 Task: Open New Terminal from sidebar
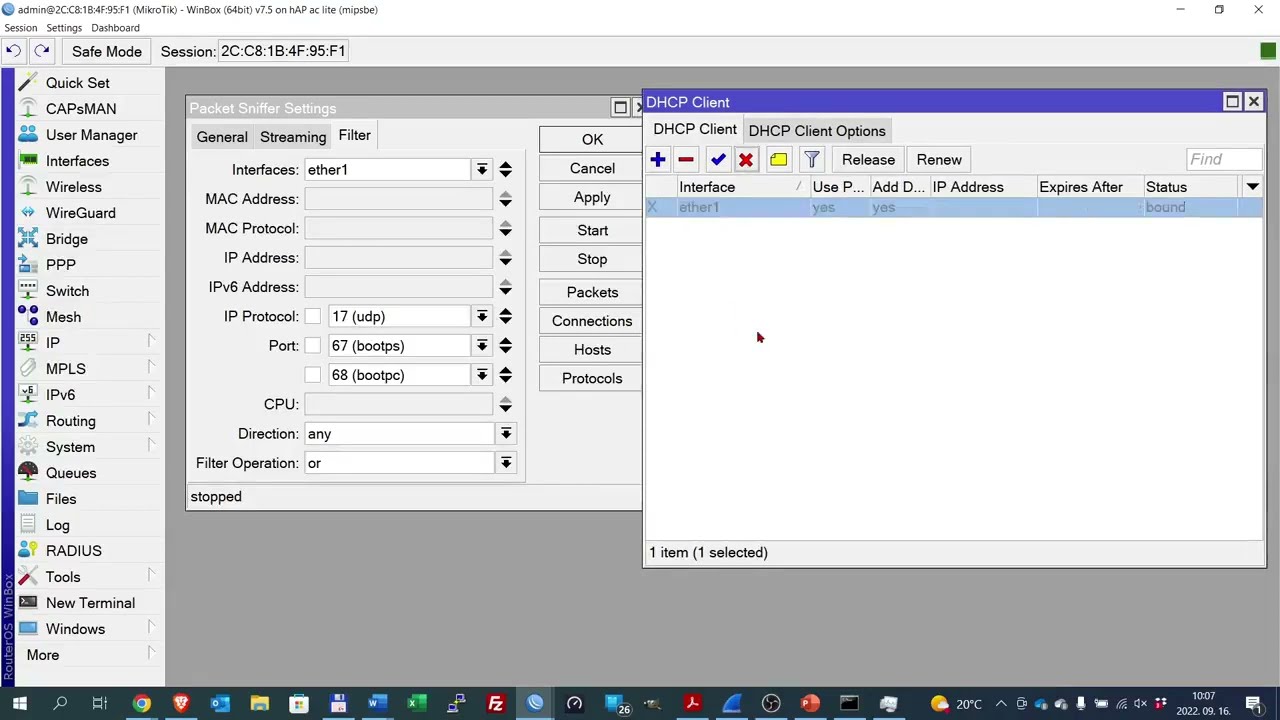click(90, 603)
